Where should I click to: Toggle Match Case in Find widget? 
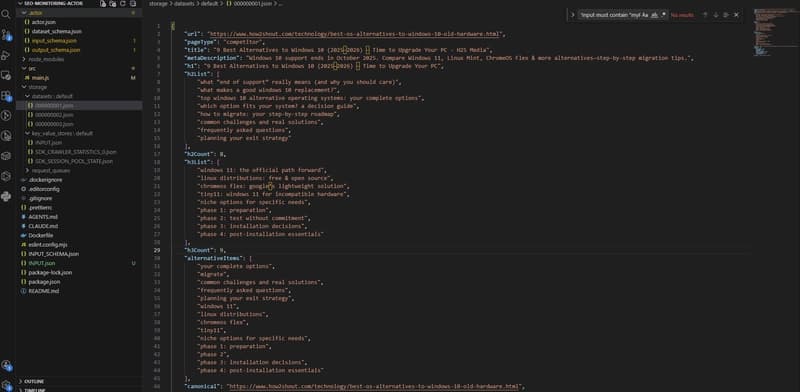[645, 15]
